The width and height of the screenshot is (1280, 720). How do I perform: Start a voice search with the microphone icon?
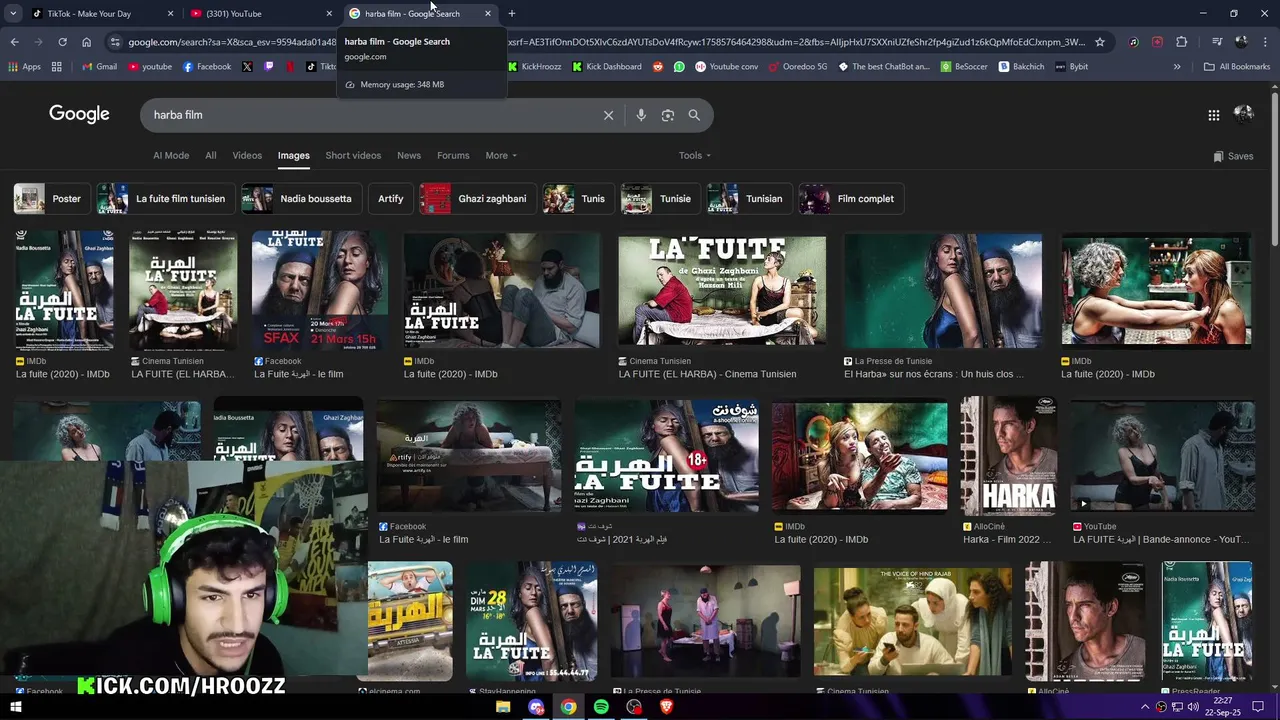(641, 115)
